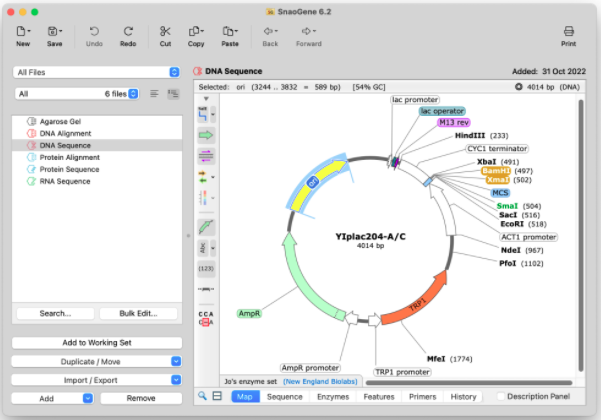Image resolution: width=601 pixels, height=420 pixels.
Task: Click the Cut scissors icon
Action: point(165,31)
